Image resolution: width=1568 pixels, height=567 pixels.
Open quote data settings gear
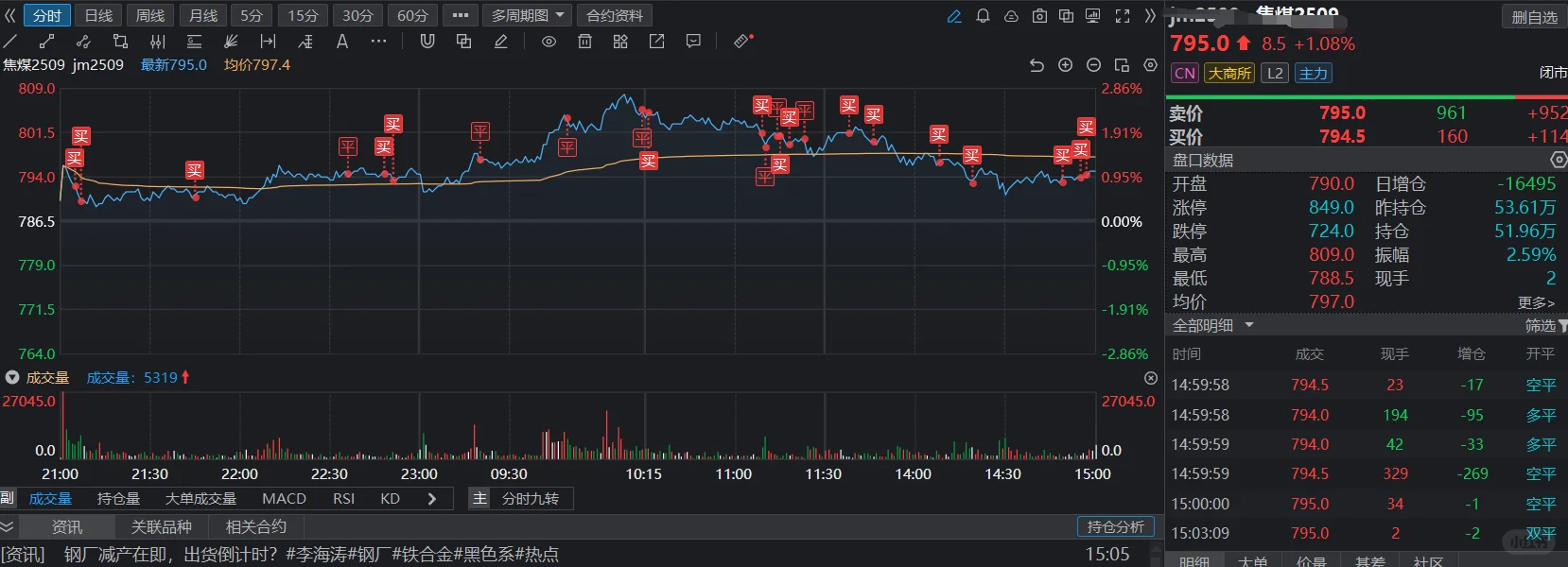(1559, 160)
